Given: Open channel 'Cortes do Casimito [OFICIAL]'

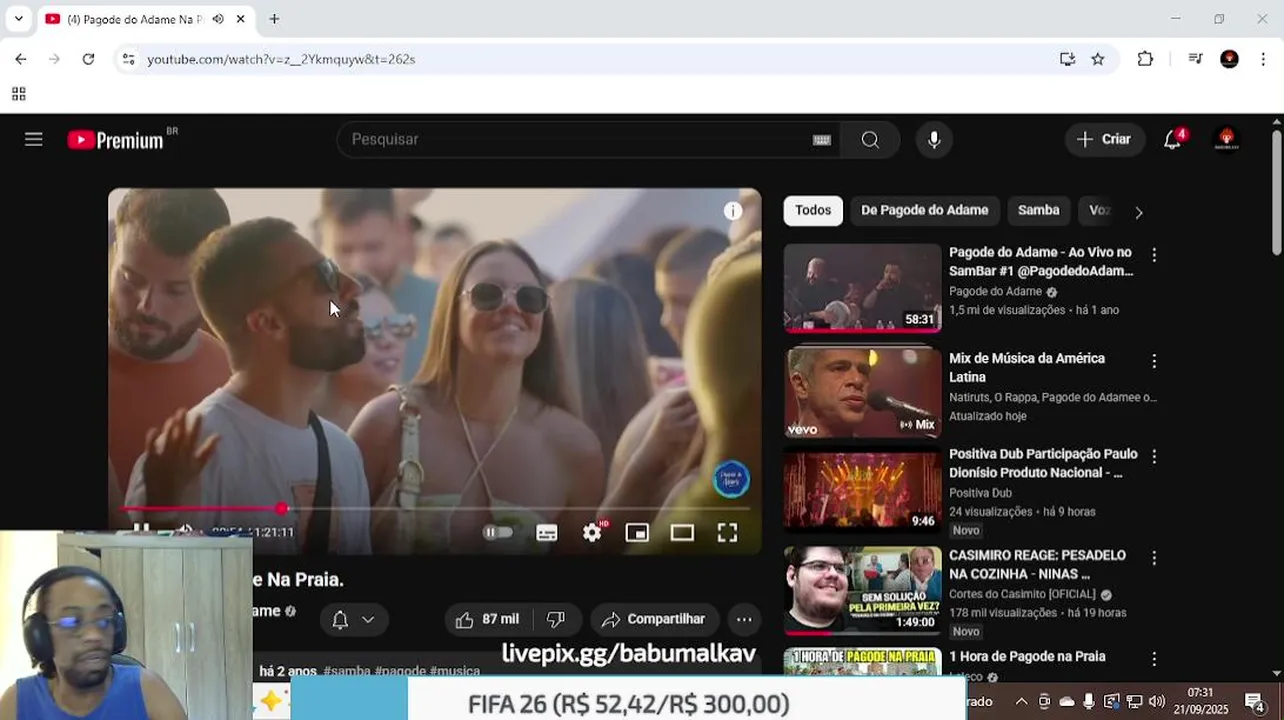Looking at the screenshot, I should [1022, 594].
